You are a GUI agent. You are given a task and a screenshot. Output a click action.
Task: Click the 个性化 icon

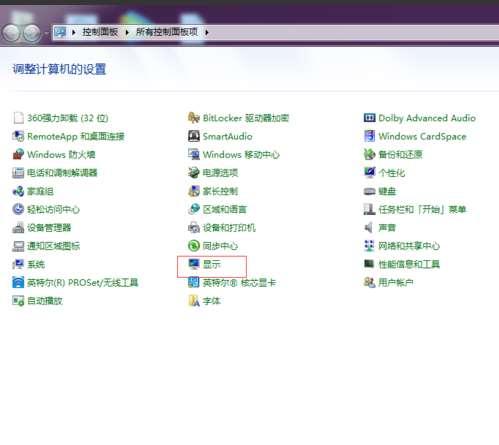click(369, 173)
